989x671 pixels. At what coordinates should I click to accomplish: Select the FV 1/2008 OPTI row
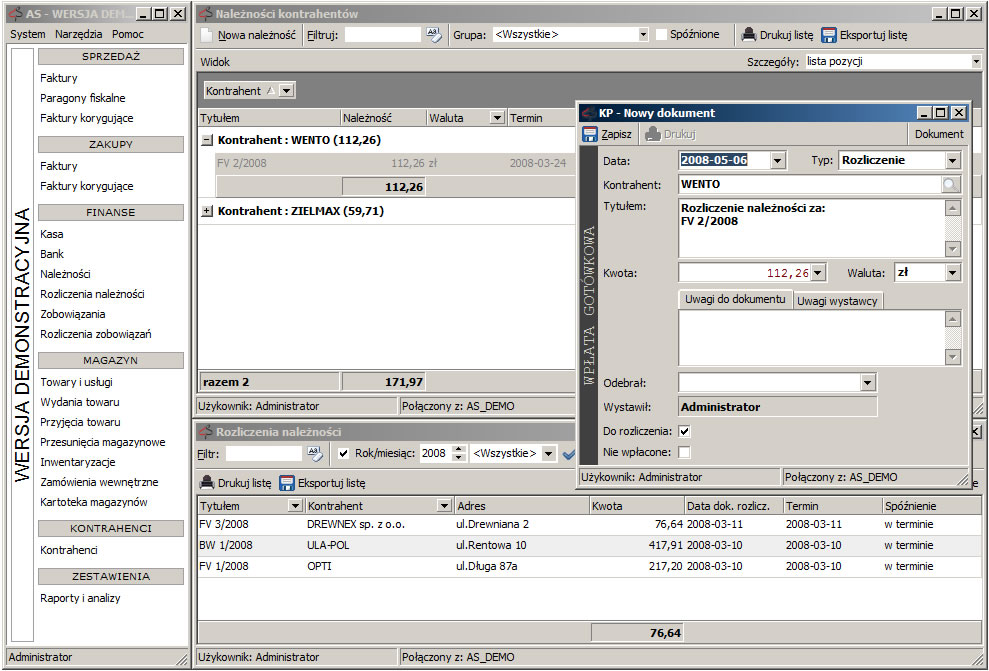point(589,566)
